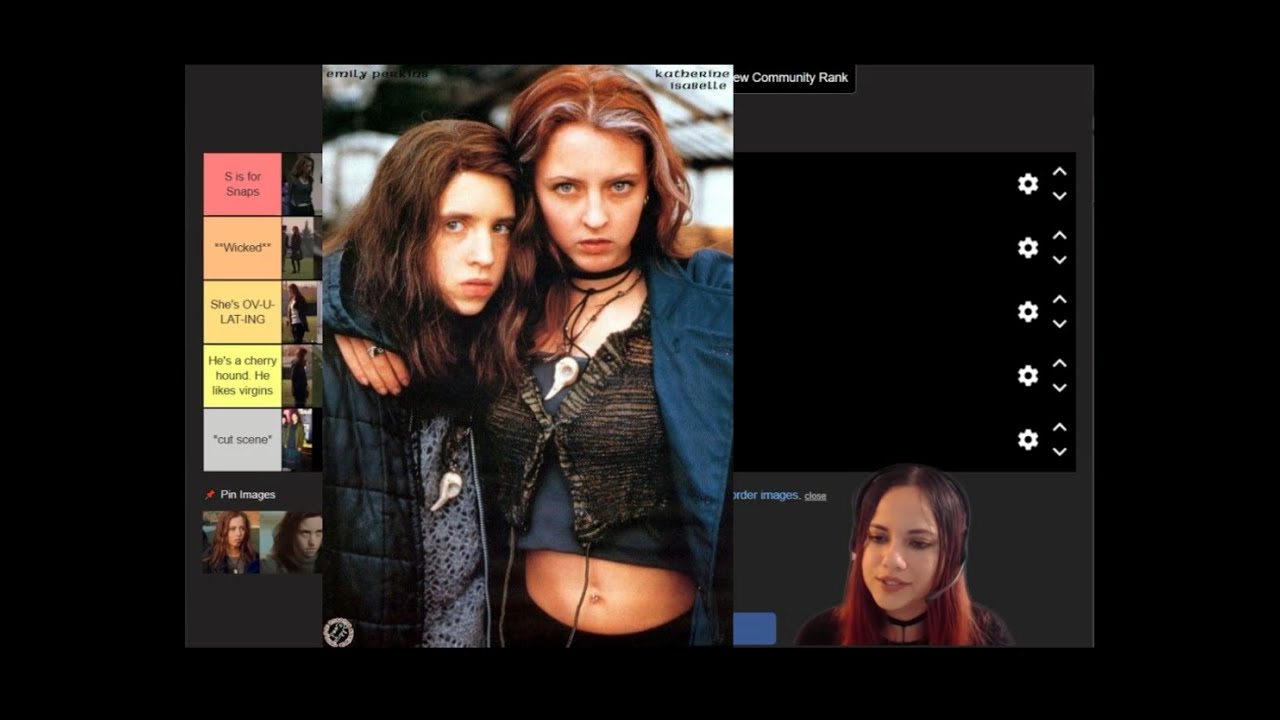Move **Wicked** row up
The width and height of the screenshot is (1280, 720).
(x=1060, y=236)
